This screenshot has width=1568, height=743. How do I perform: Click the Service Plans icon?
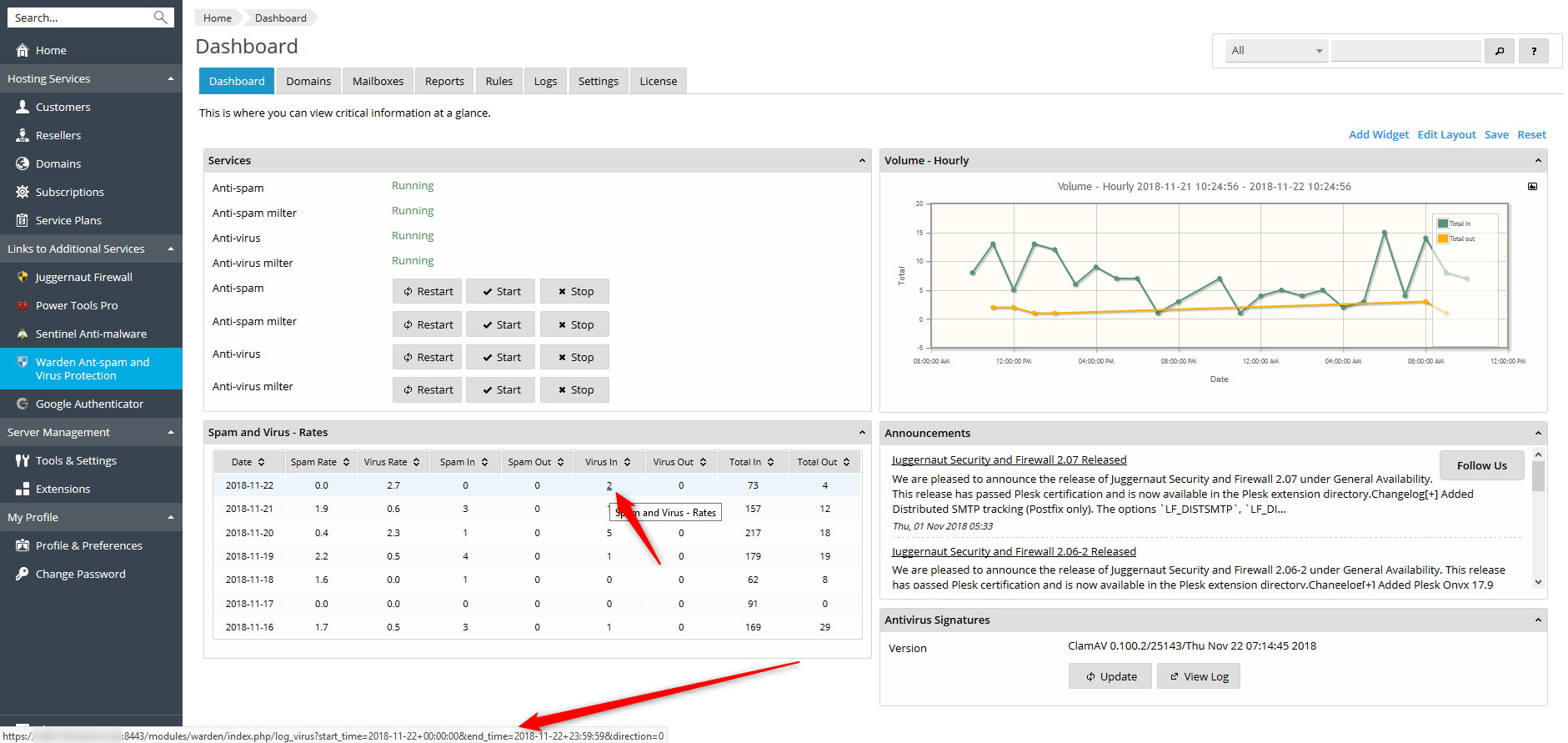coord(23,220)
